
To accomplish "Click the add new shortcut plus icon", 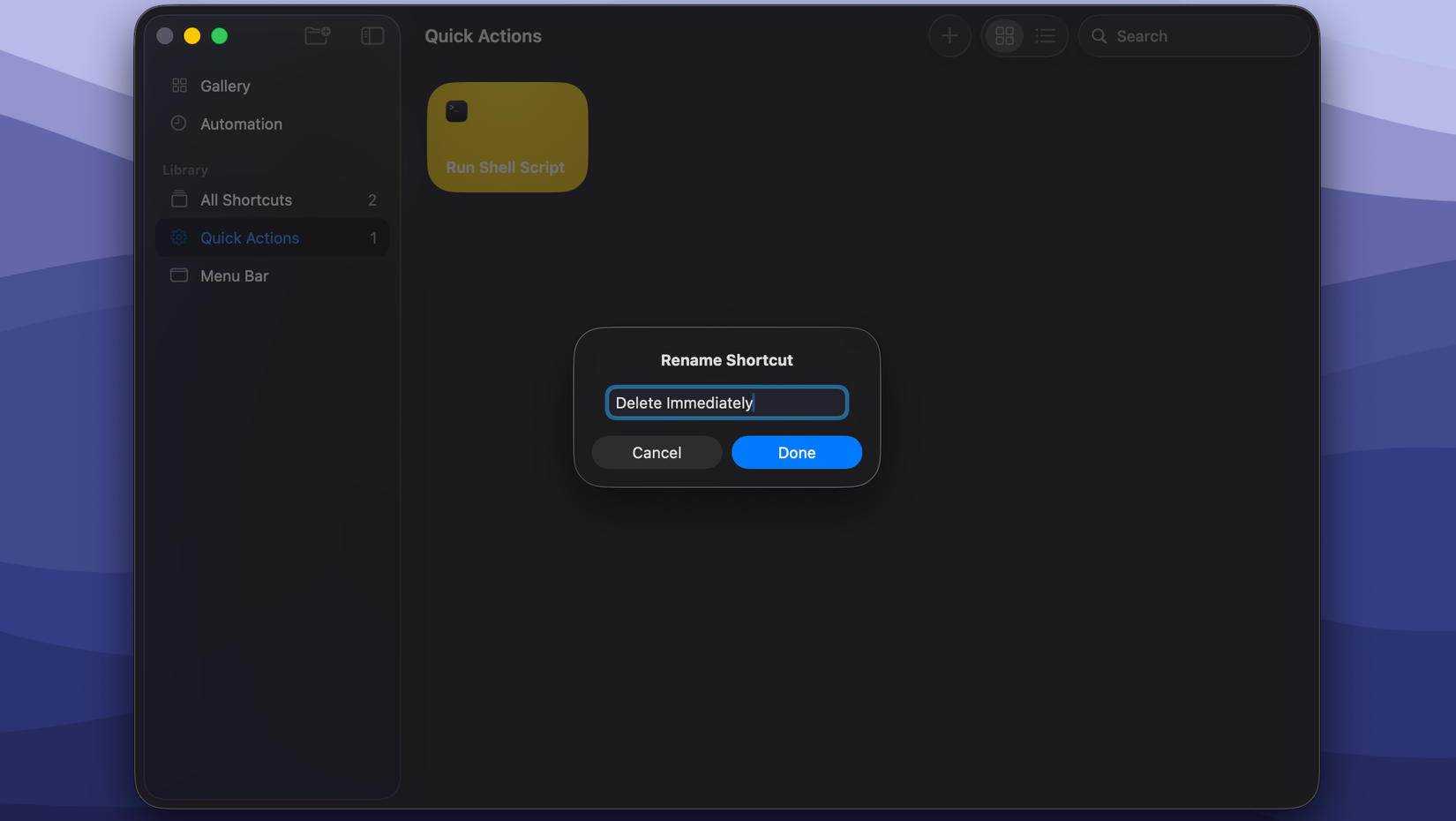I will click(x=949, y=35).
